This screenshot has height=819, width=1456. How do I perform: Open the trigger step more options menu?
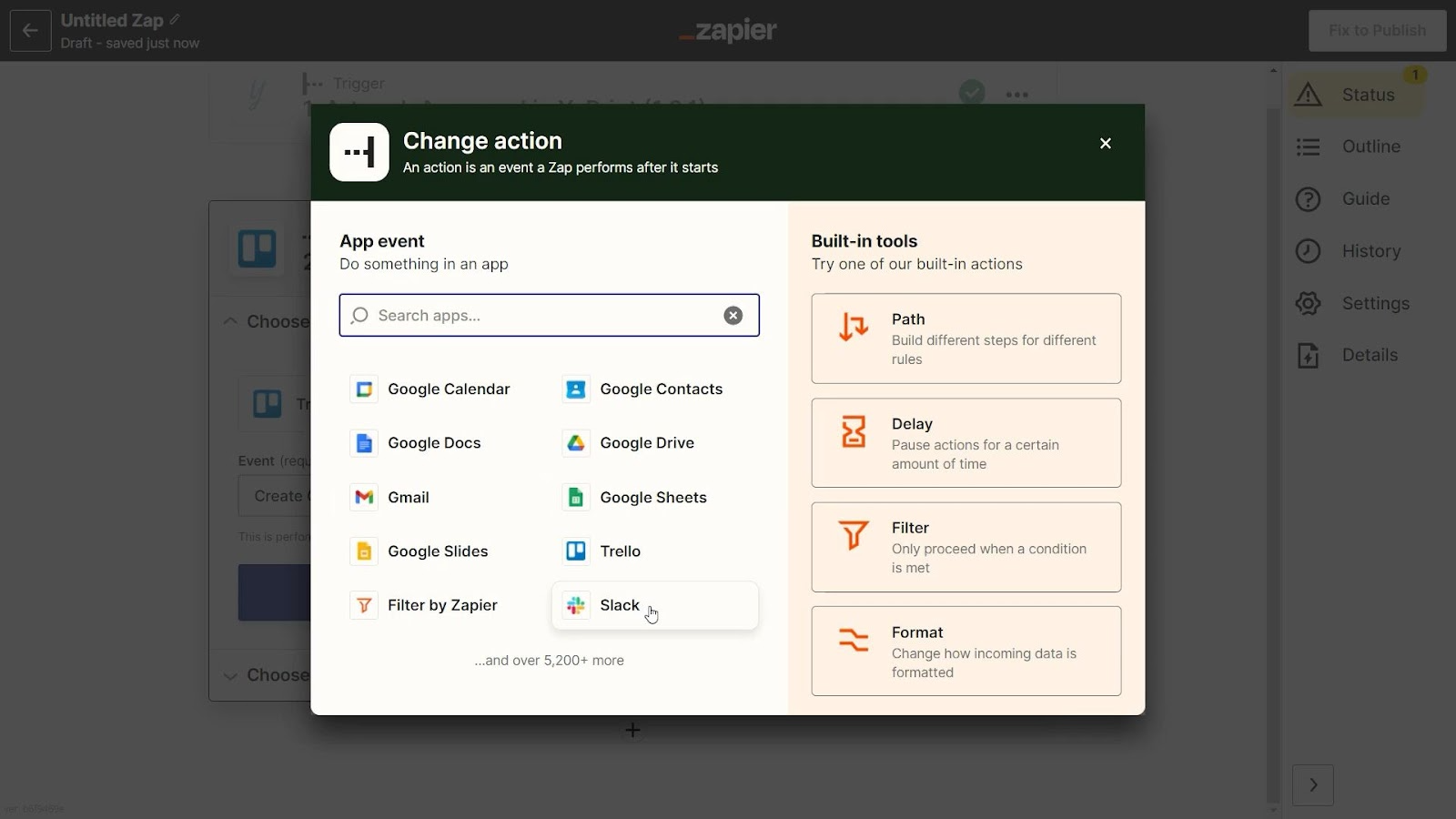pos(1016,95)
